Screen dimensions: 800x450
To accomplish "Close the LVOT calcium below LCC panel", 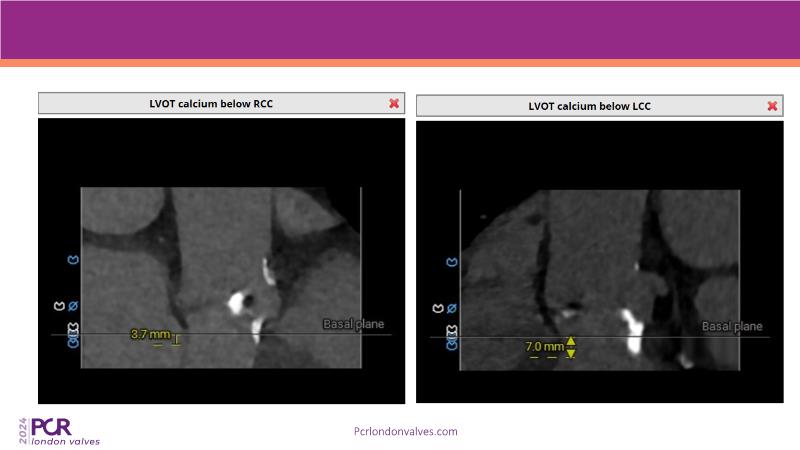I will (x=772, y=106).
